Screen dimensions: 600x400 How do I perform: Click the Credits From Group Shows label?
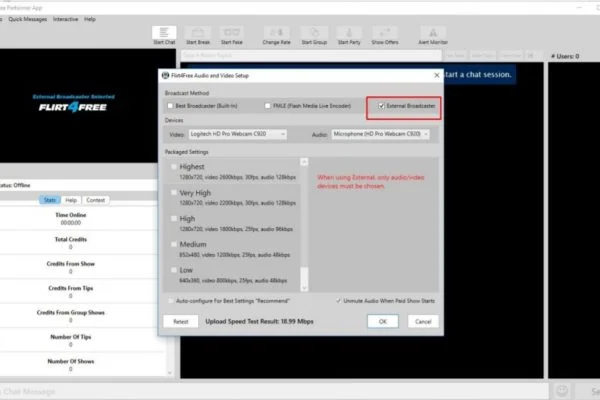click(71, 313)
